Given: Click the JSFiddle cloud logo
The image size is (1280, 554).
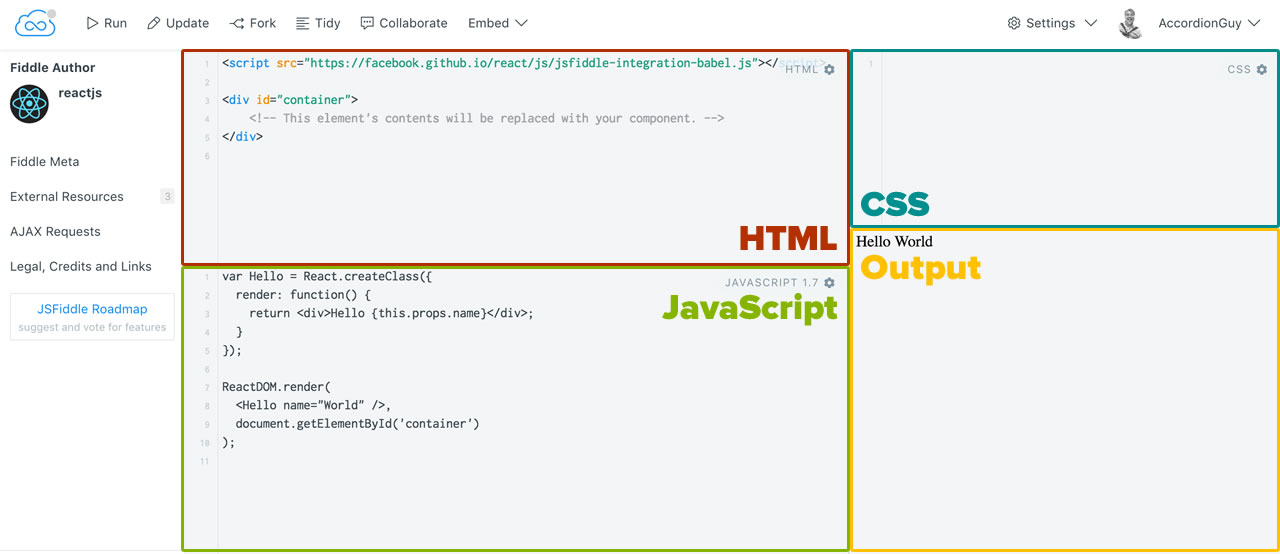Looking at the screenshot, I should tap(35, 22).
